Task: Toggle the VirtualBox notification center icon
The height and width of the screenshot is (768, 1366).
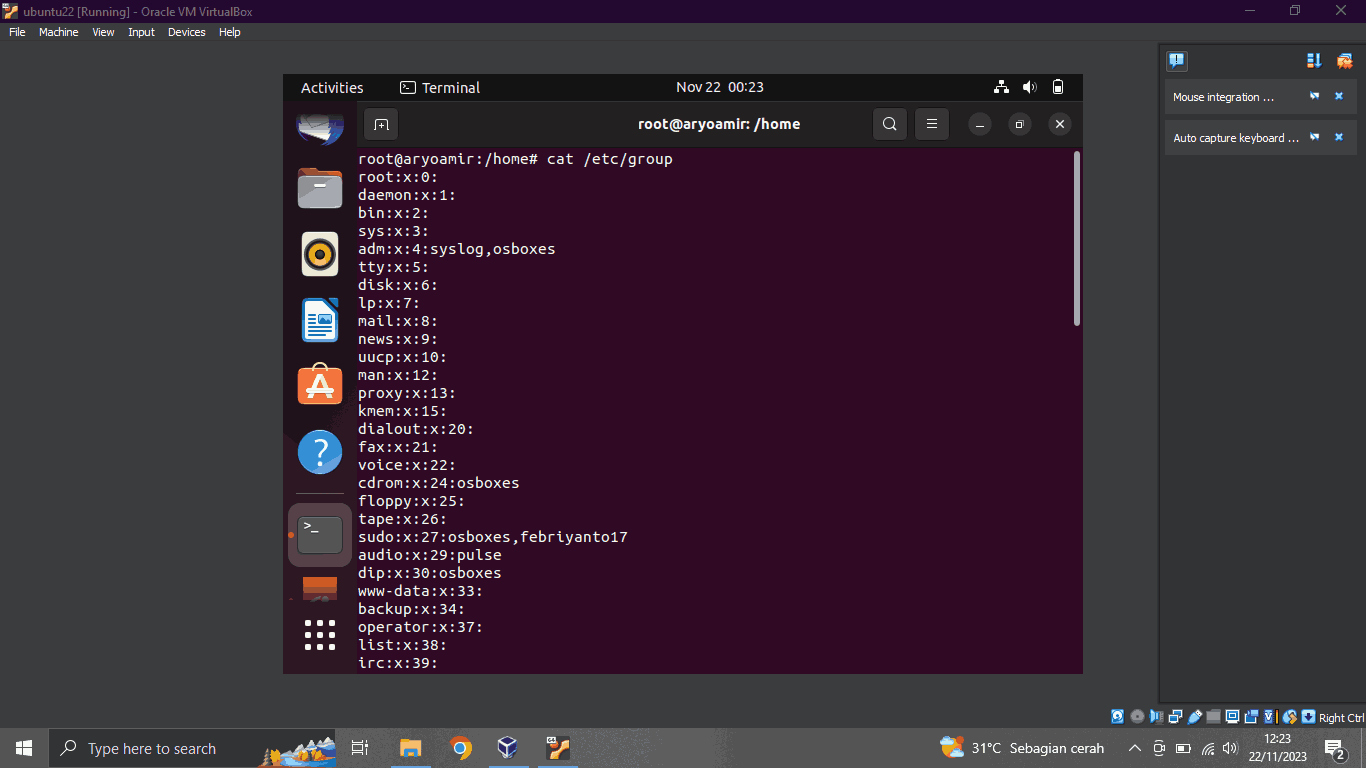Action: [1177, 61]
